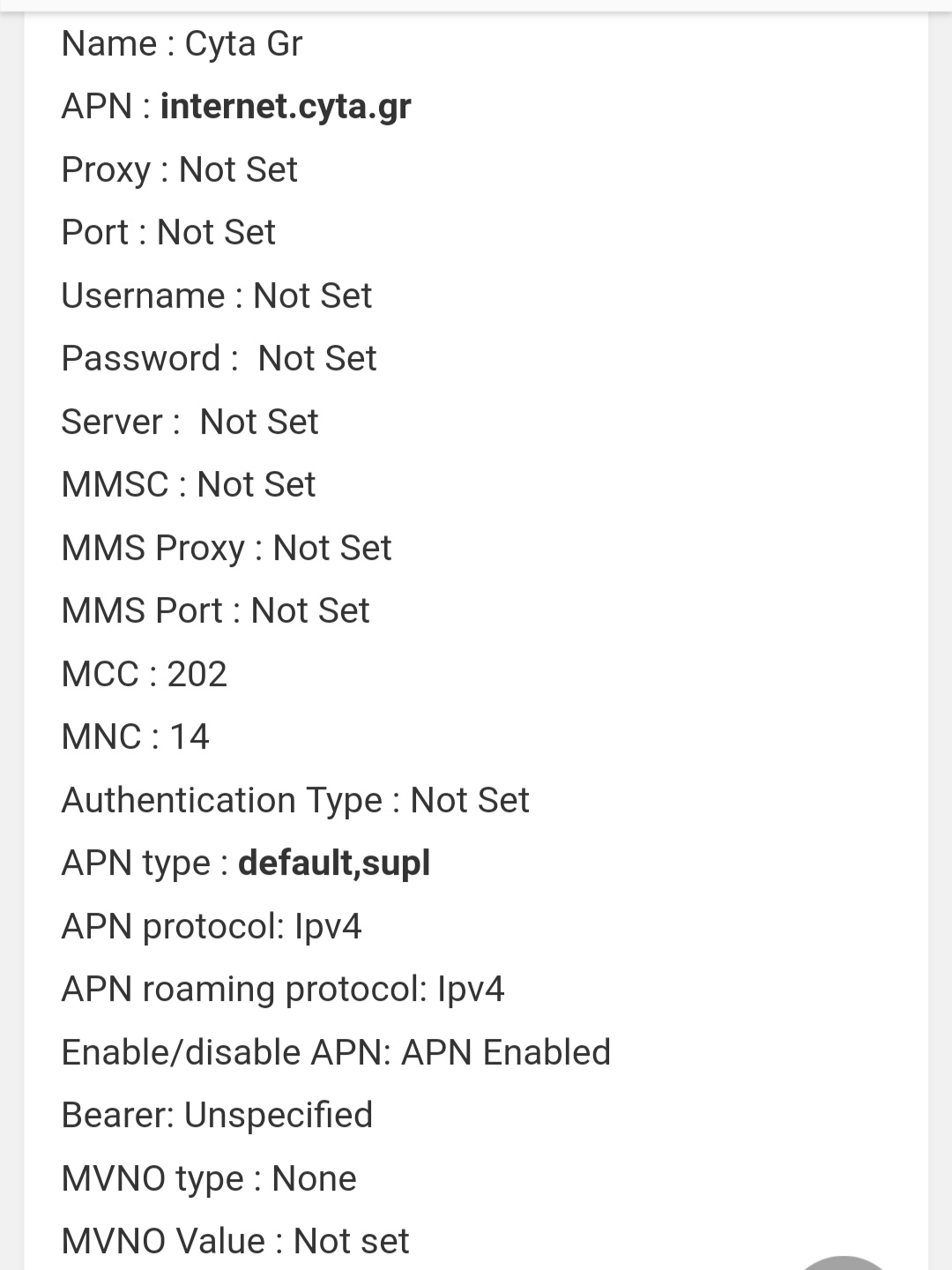Viewport: 952px width, 1270px height.
Task: Select the MVNO type : None line
Action: tap(209, 1178)
